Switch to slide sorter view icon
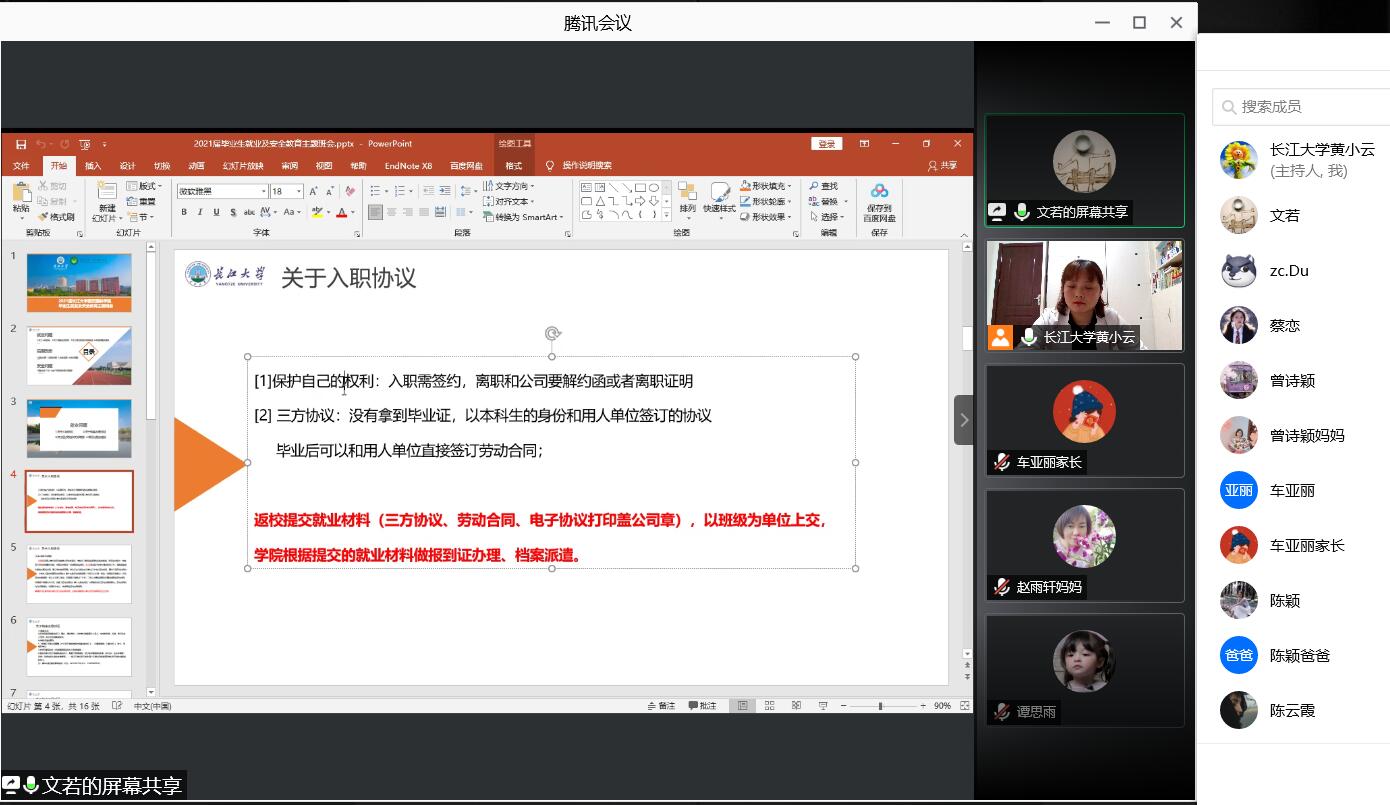Viewport: 1390px width, 805px height. click(769, 706)
